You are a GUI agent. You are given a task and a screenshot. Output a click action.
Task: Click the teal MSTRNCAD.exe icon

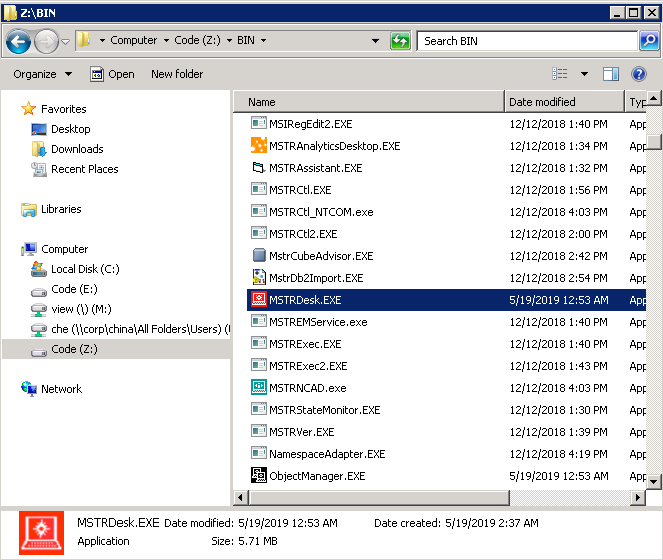click(258, 387)
